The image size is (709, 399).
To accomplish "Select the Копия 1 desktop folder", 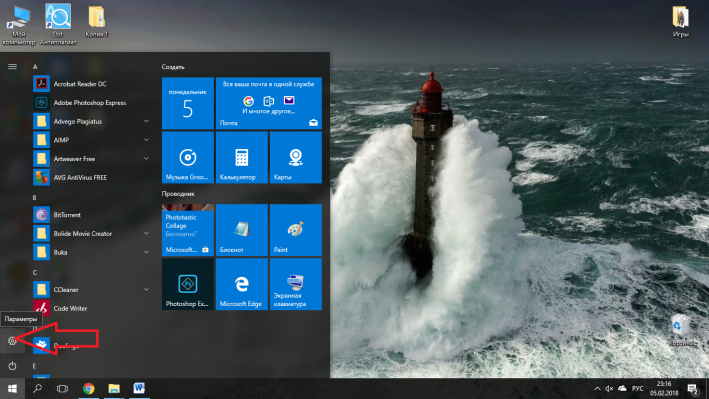I will (x=96, y=22).
